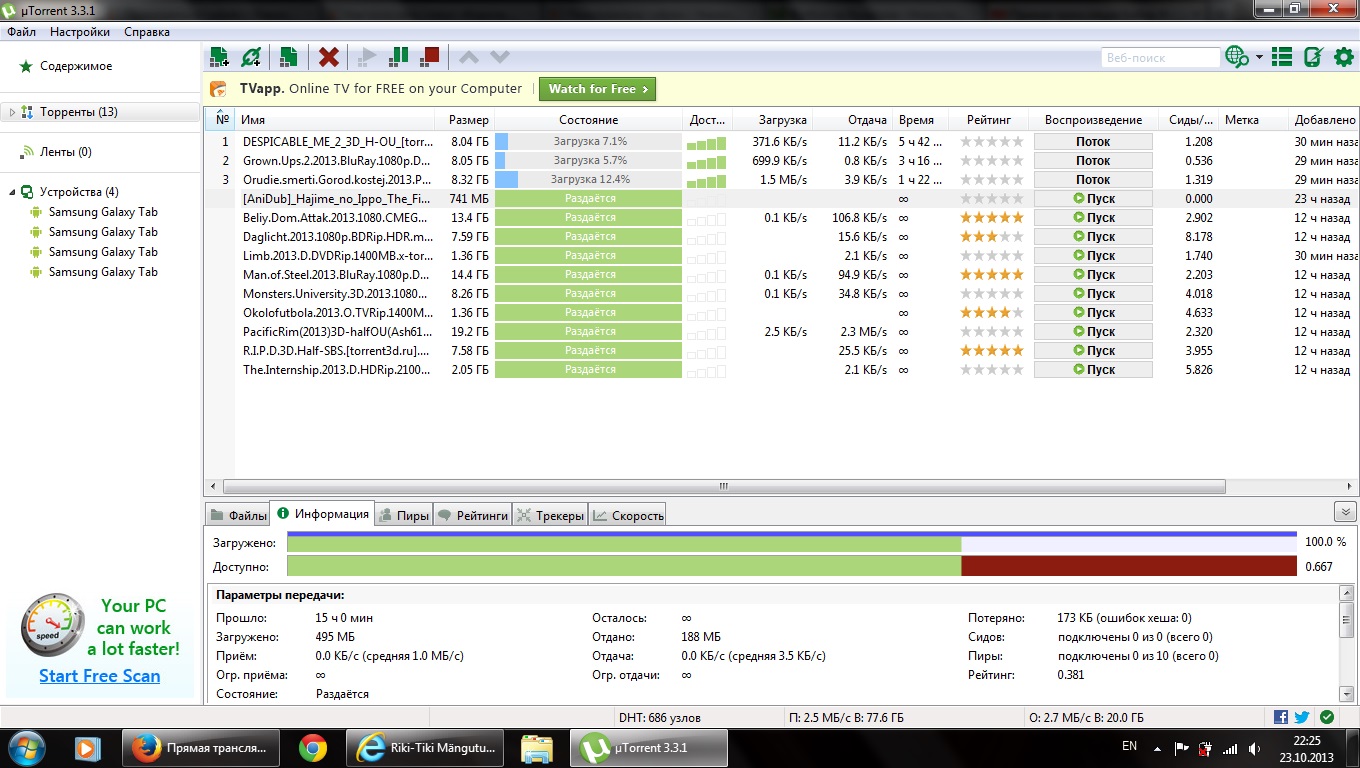
Task: Click the list view icon in the toolbar
Action: pyautogui.click(x=1281, y=57)
